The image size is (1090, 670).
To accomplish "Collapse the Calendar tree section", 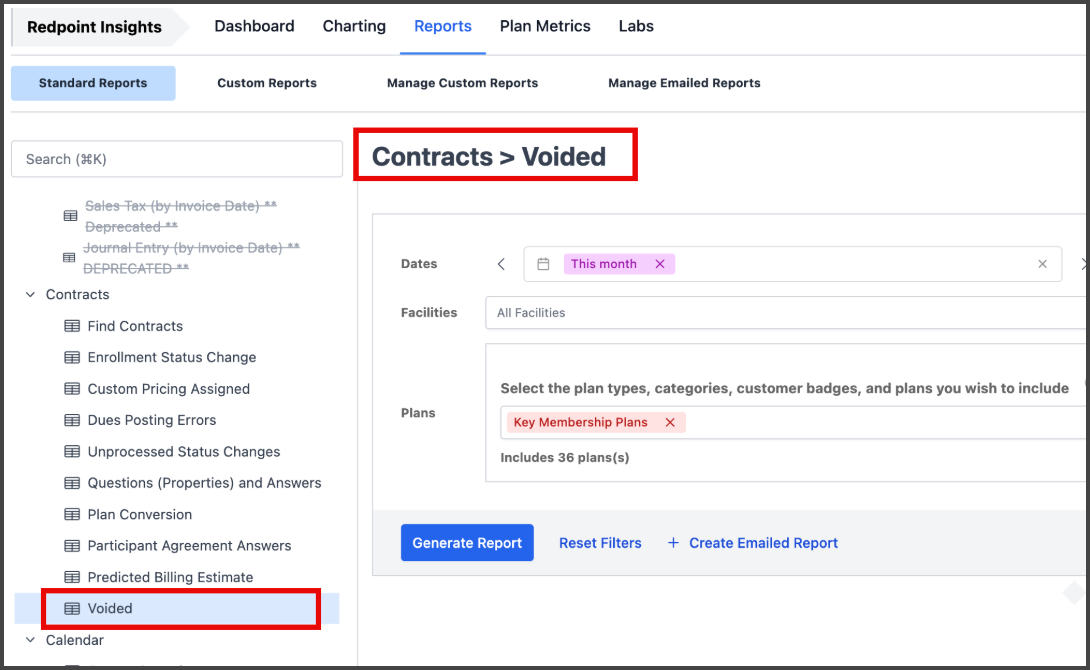I will (31, 640).
